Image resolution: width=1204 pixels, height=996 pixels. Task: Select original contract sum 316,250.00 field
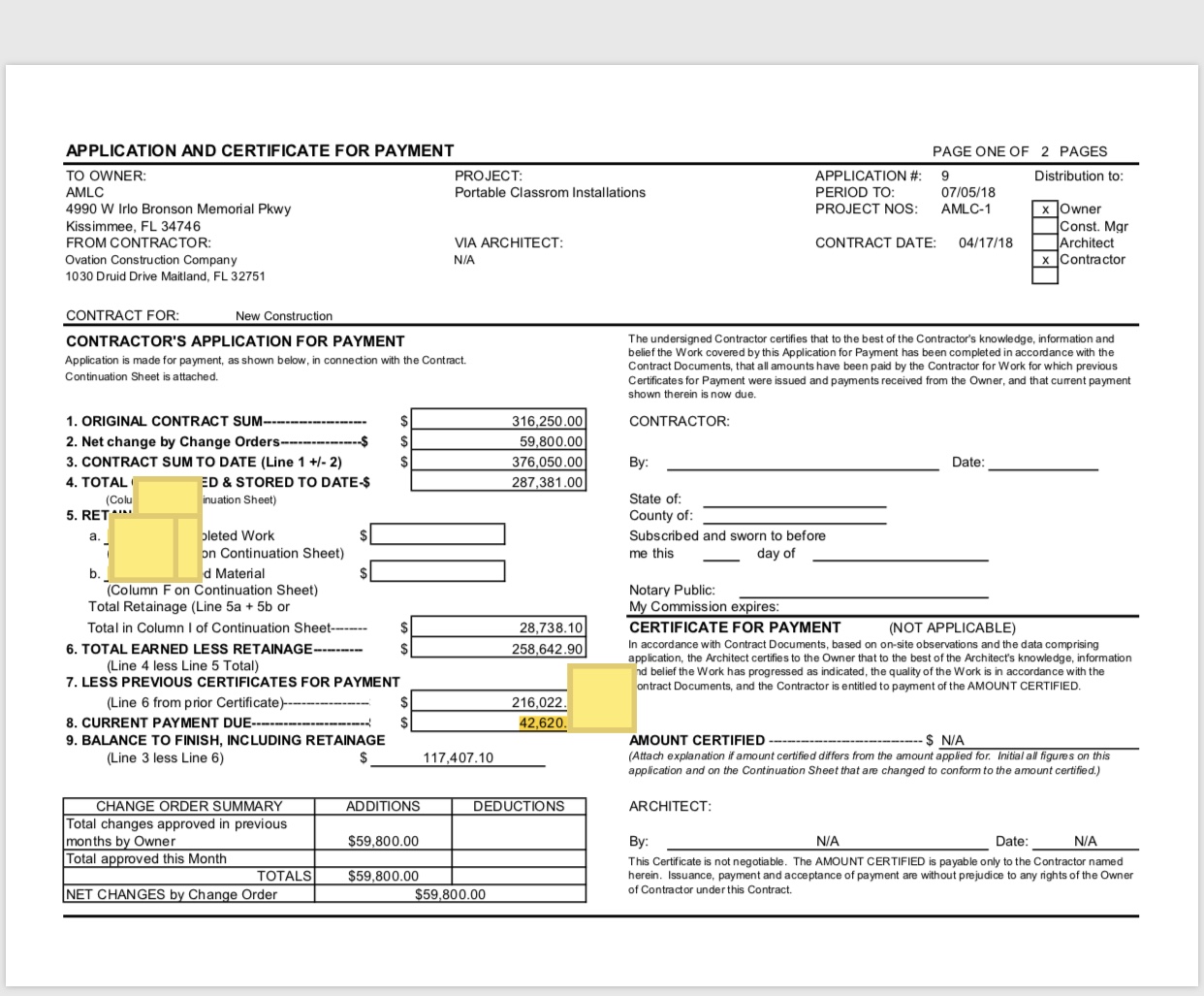[498, 421]
